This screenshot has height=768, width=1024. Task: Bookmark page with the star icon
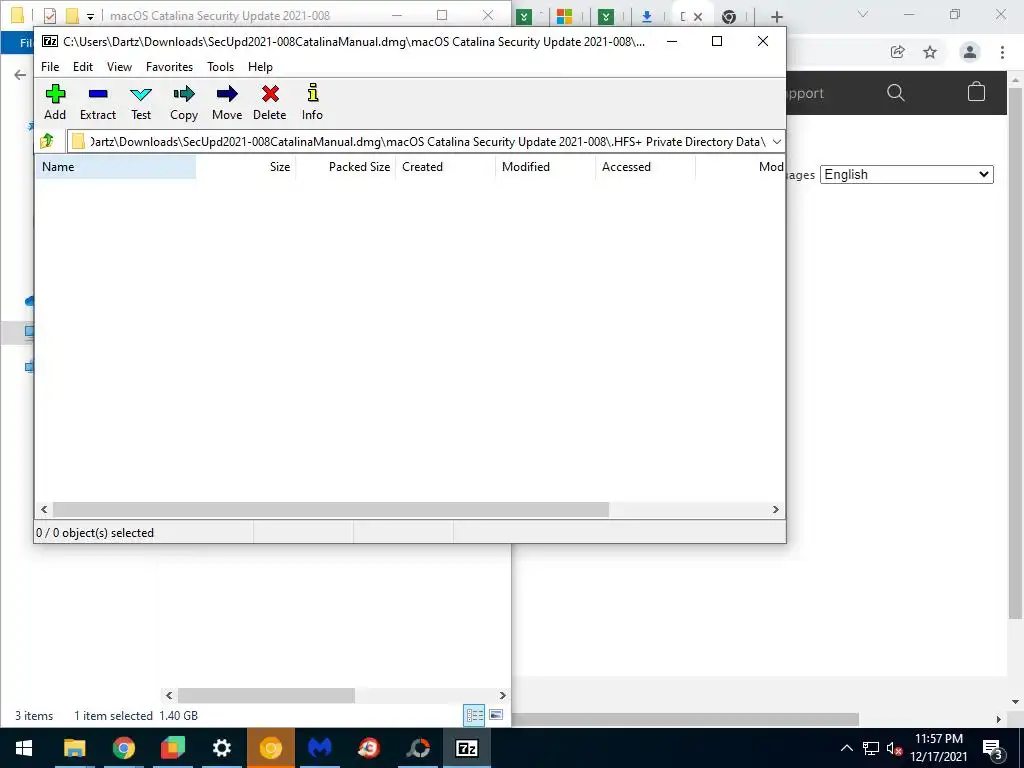click(x=930, y=52)
